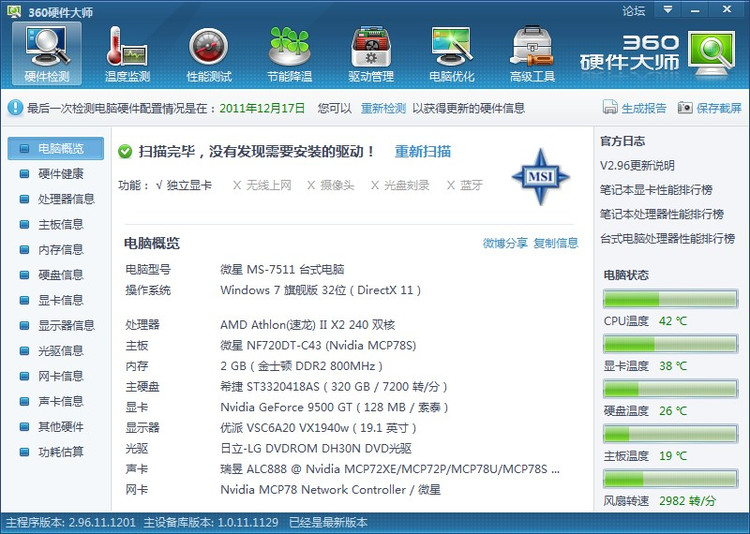Open the title bar dropdown menu arrow
The height and width of the screenshot is (534, 750).
(668, 9)
